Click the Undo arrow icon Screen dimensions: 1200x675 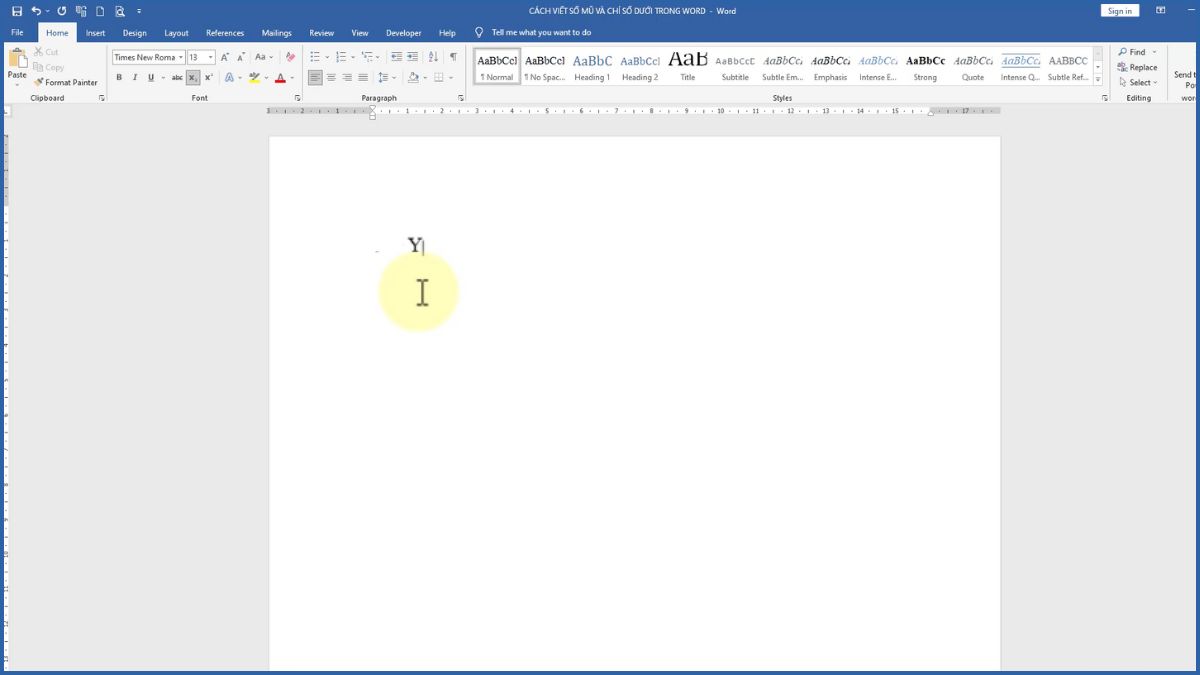pos(36,11)
